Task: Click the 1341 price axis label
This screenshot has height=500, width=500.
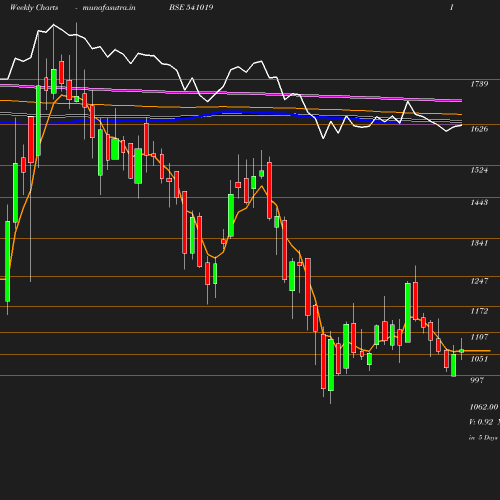Action: click(479, 243)
